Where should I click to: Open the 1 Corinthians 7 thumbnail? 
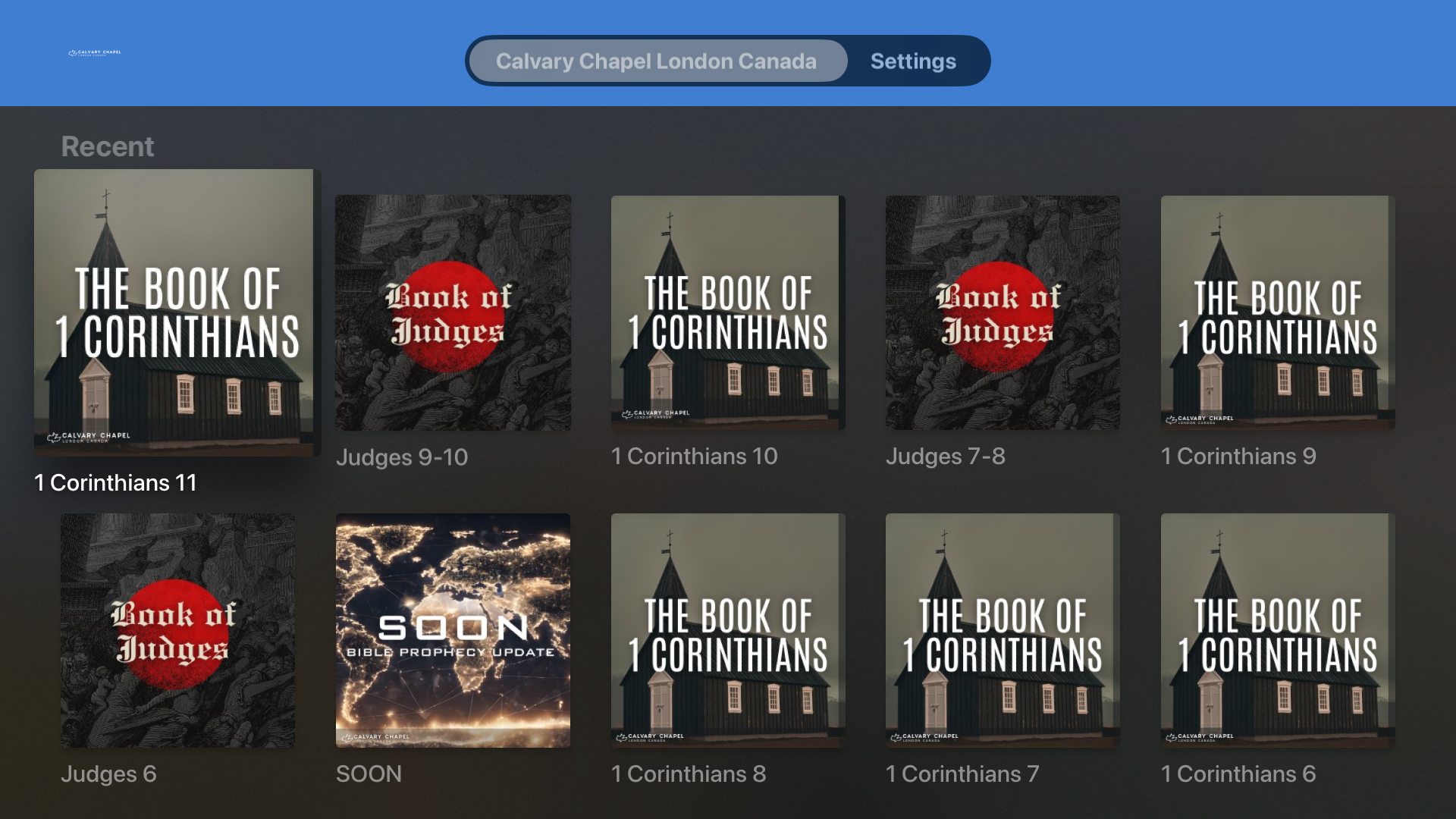pyautogui.click(x=1003, y=630)
